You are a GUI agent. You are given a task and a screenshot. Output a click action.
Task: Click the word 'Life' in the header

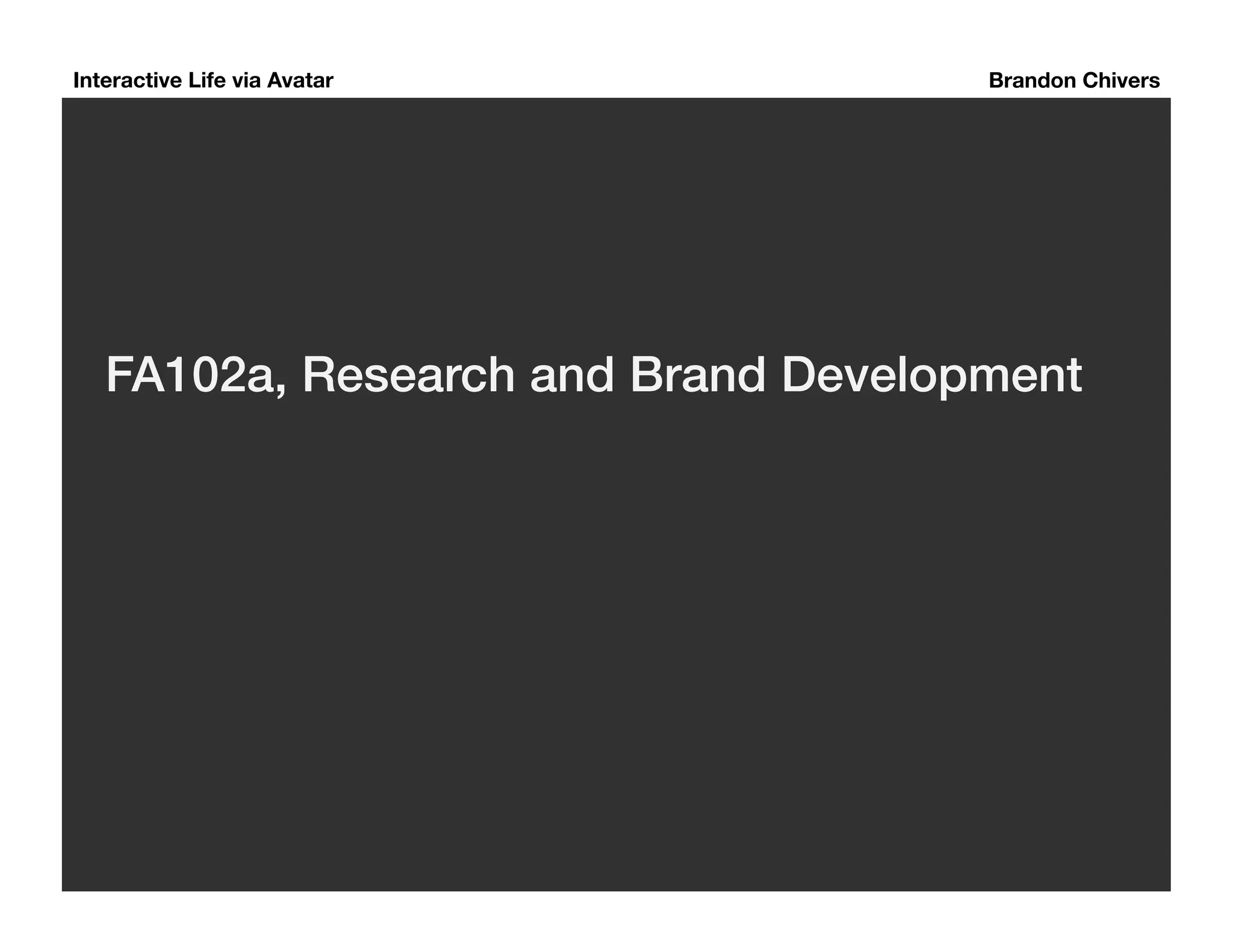click(207, 81)
